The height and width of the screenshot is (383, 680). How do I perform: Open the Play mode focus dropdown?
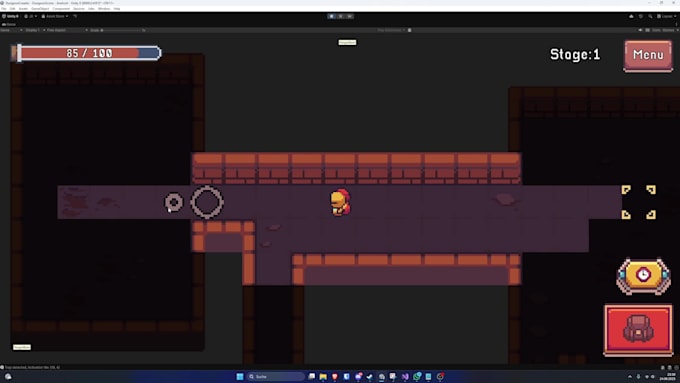click(x=392, y=30)
